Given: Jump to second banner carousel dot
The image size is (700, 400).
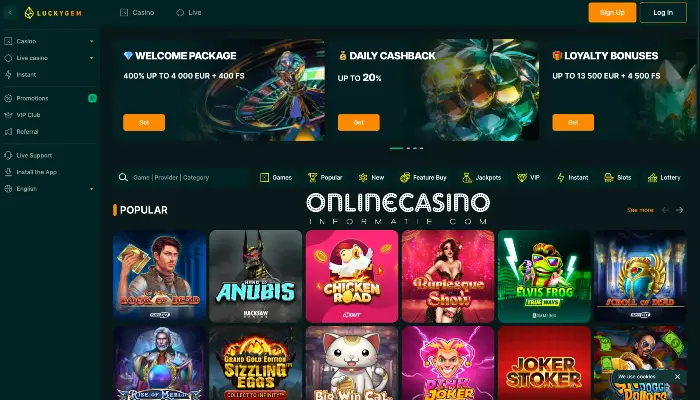Looking at the screenshot, I should 408,148.
